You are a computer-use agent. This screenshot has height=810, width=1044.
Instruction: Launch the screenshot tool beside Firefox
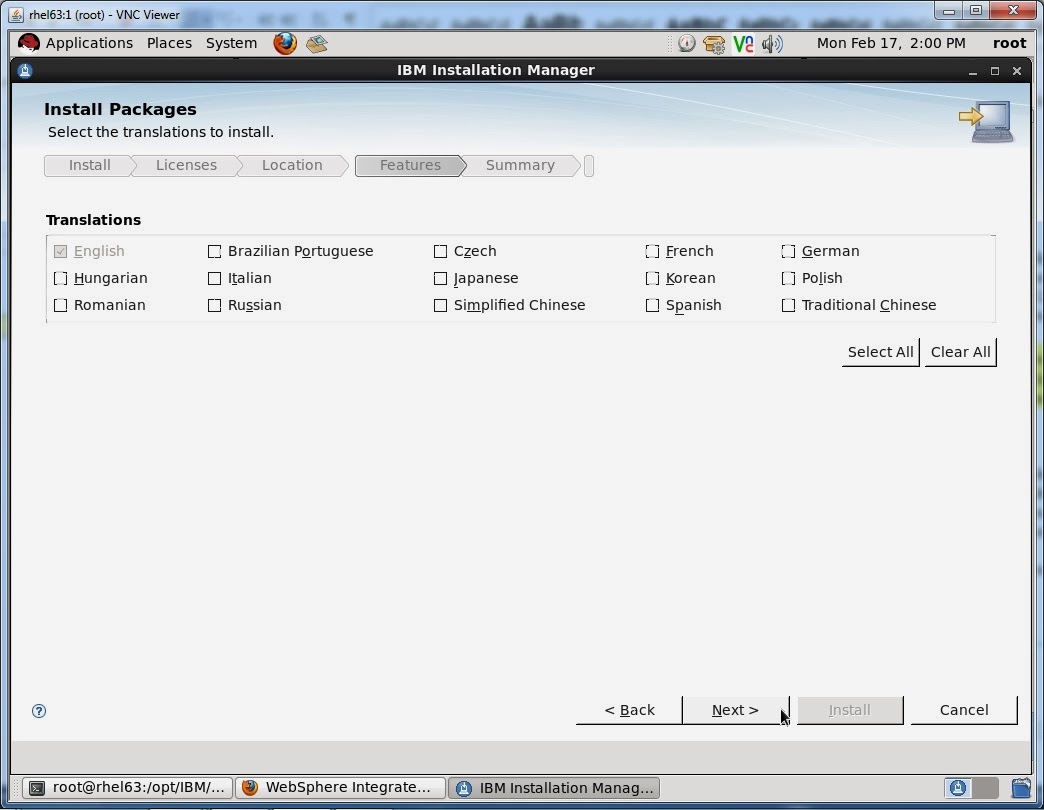(x=317, y=43)
